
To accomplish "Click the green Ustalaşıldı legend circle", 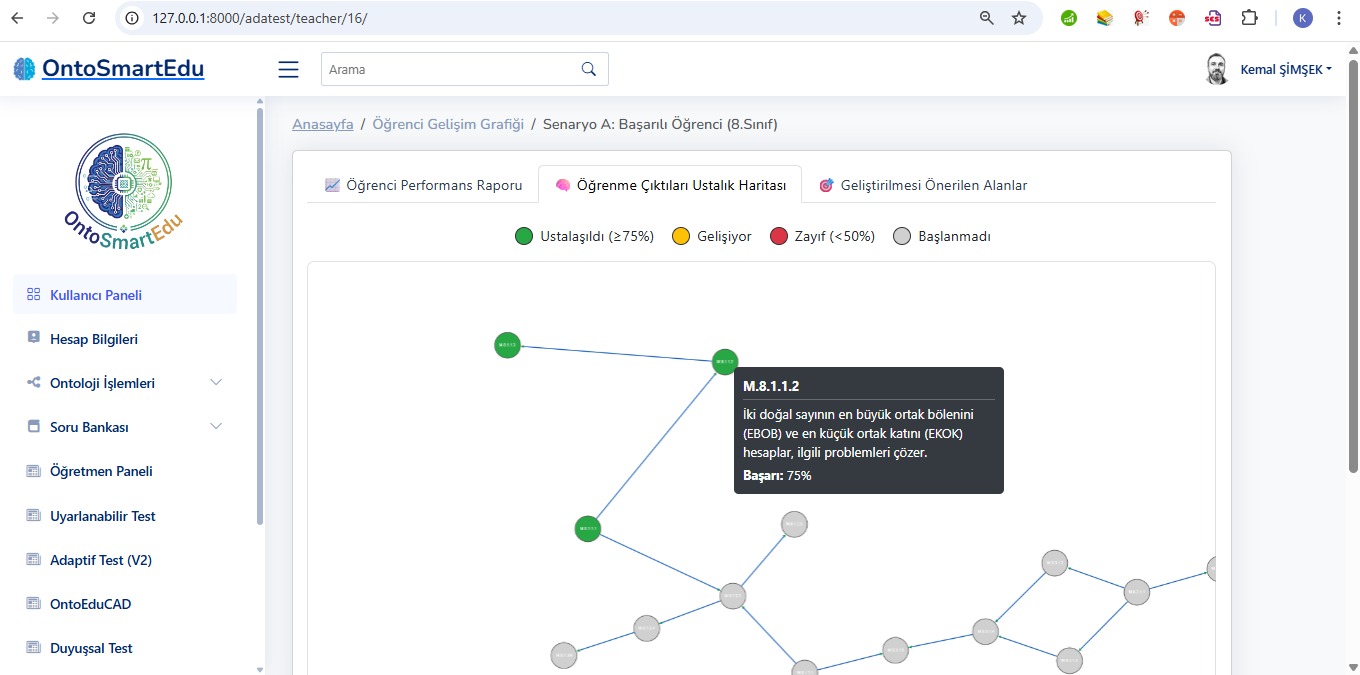I will [x=524, y=237].
